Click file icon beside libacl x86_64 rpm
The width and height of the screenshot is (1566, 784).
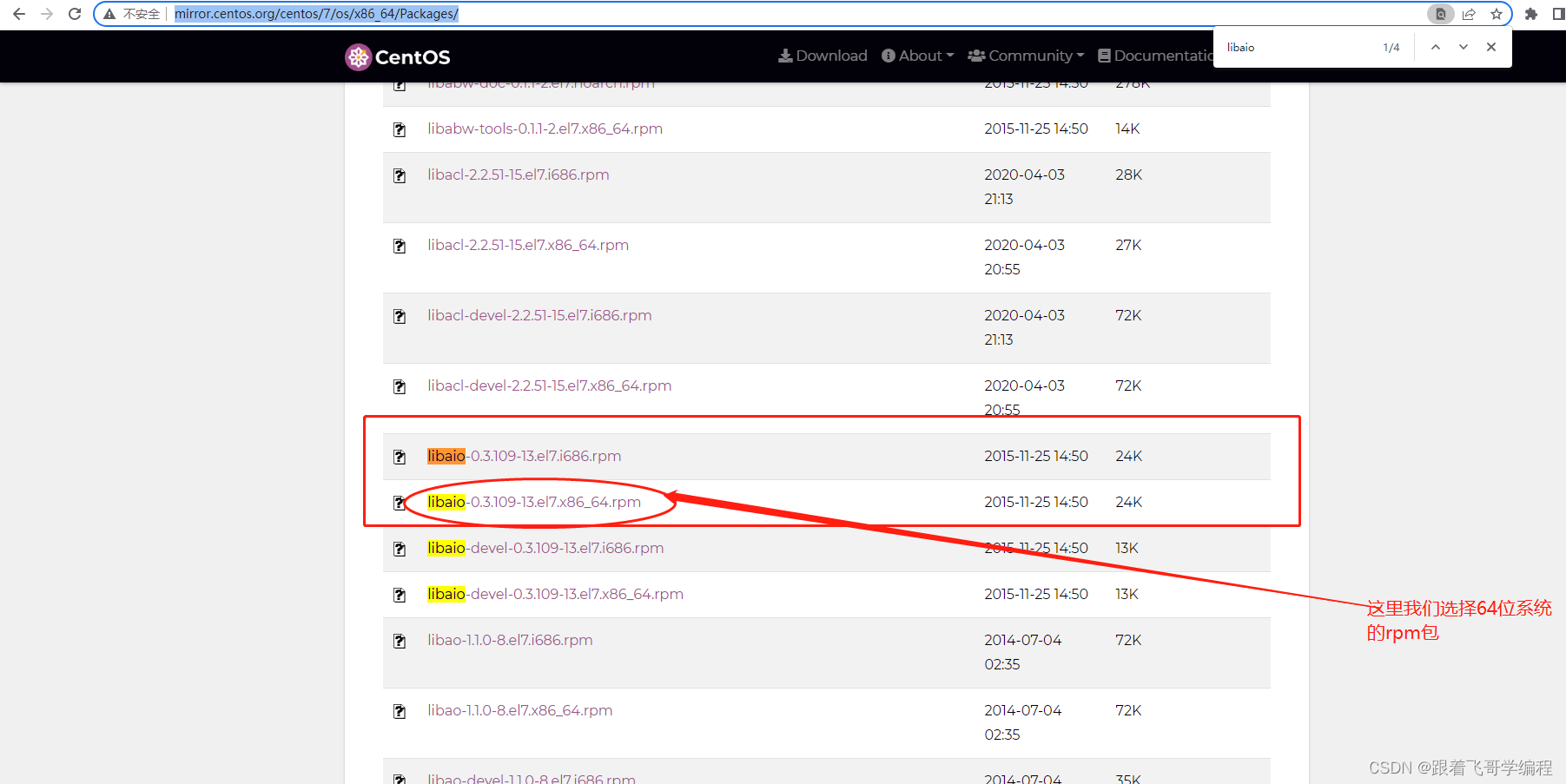(400, 246)
